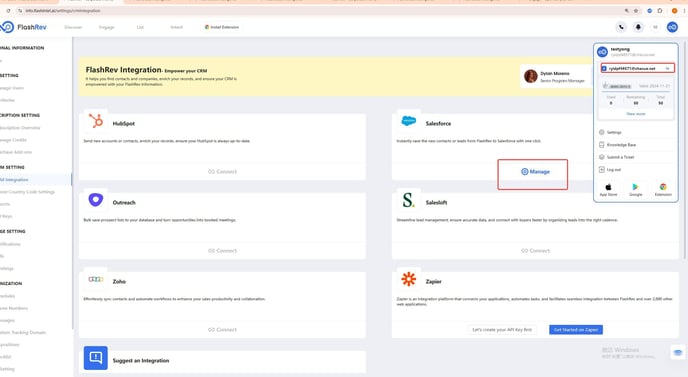Viewport: 688px width, 377px height.
Task: Click Connect on the Outreach card
Action: (222, 251)
